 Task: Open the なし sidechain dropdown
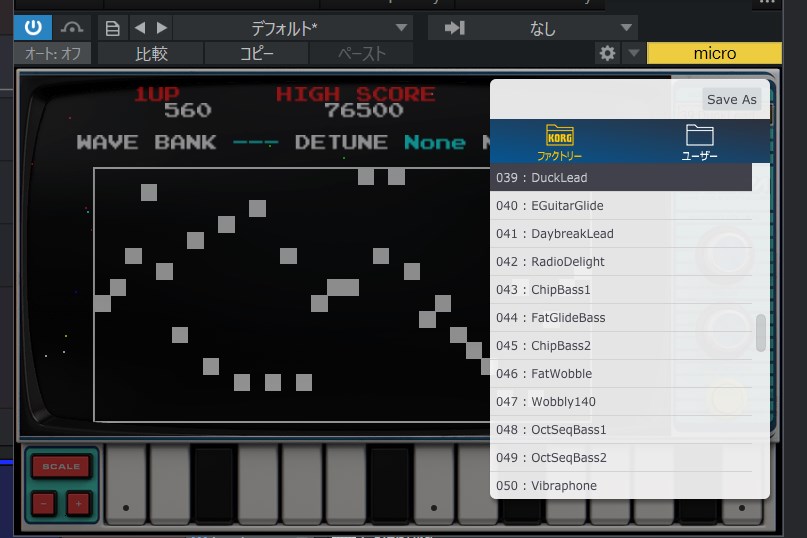pos(532,28)
